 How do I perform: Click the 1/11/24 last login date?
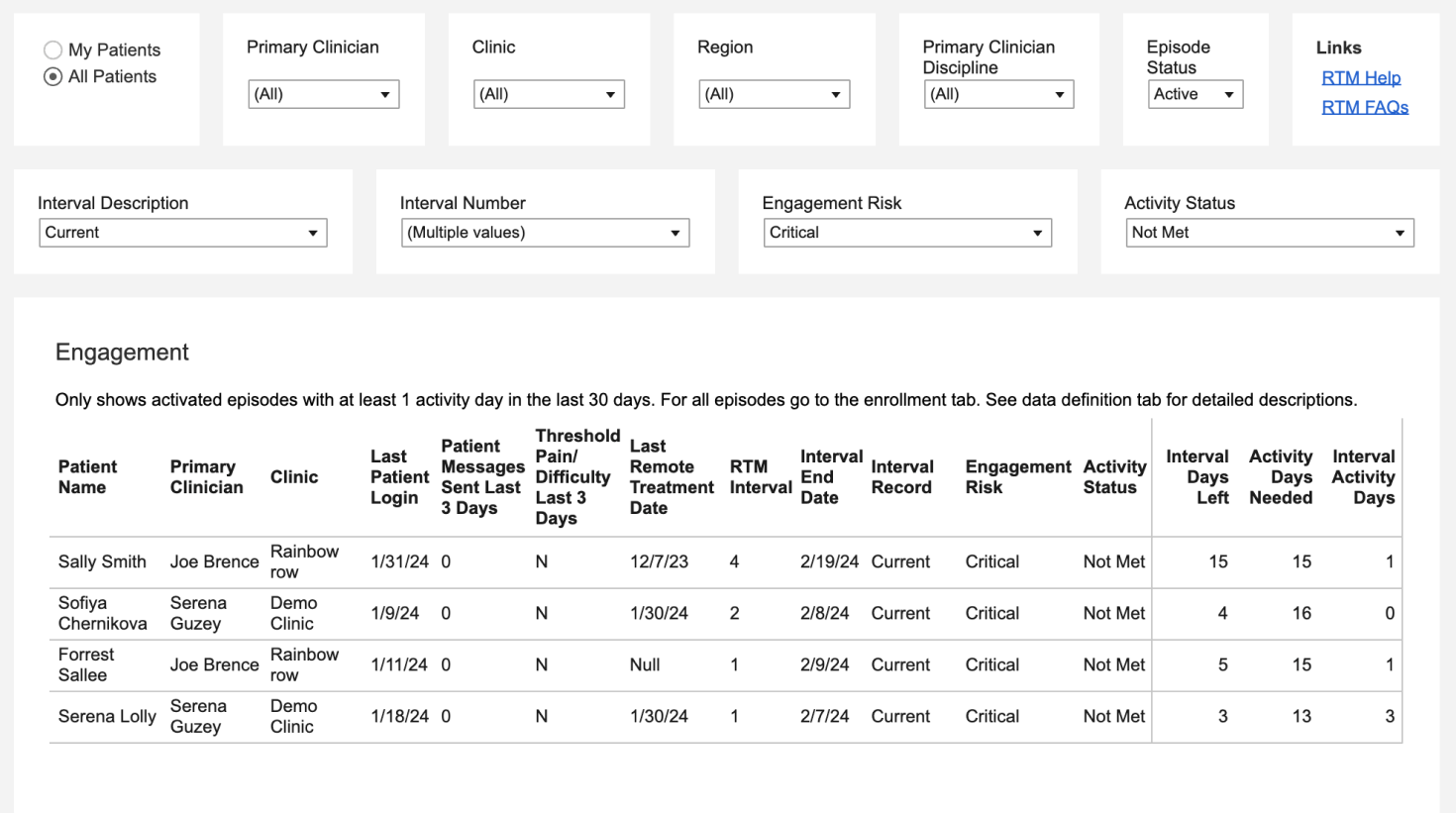[399, 664]
